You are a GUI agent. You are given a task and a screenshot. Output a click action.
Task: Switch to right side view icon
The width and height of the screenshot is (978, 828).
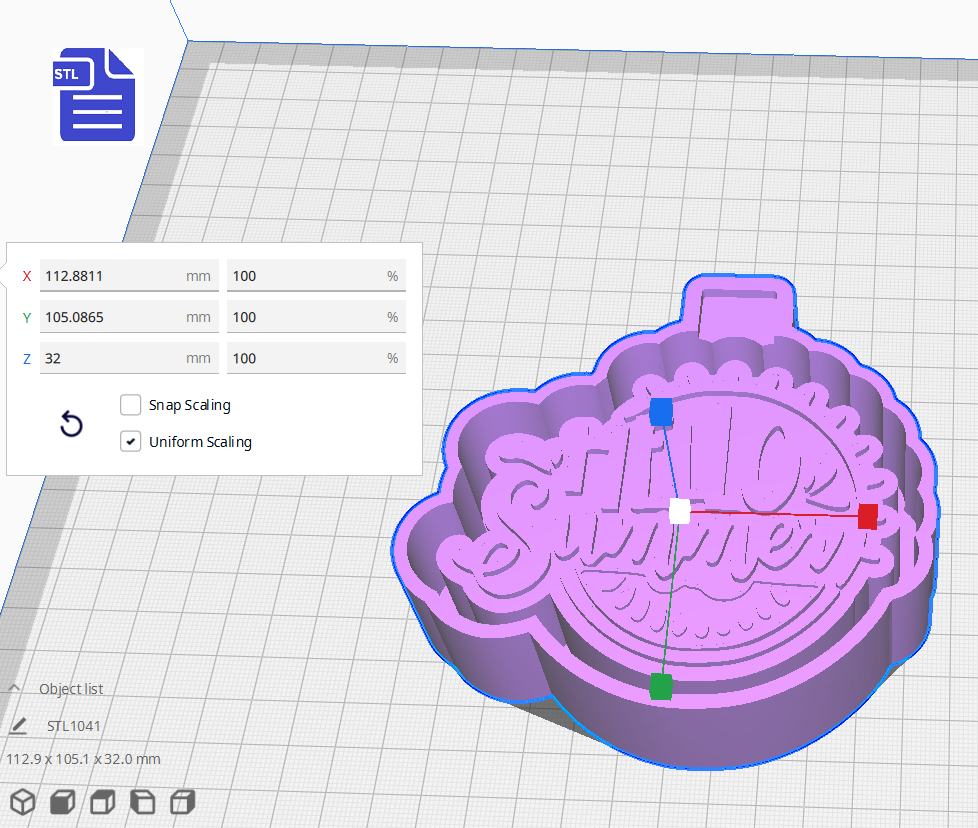pos(180,801)
